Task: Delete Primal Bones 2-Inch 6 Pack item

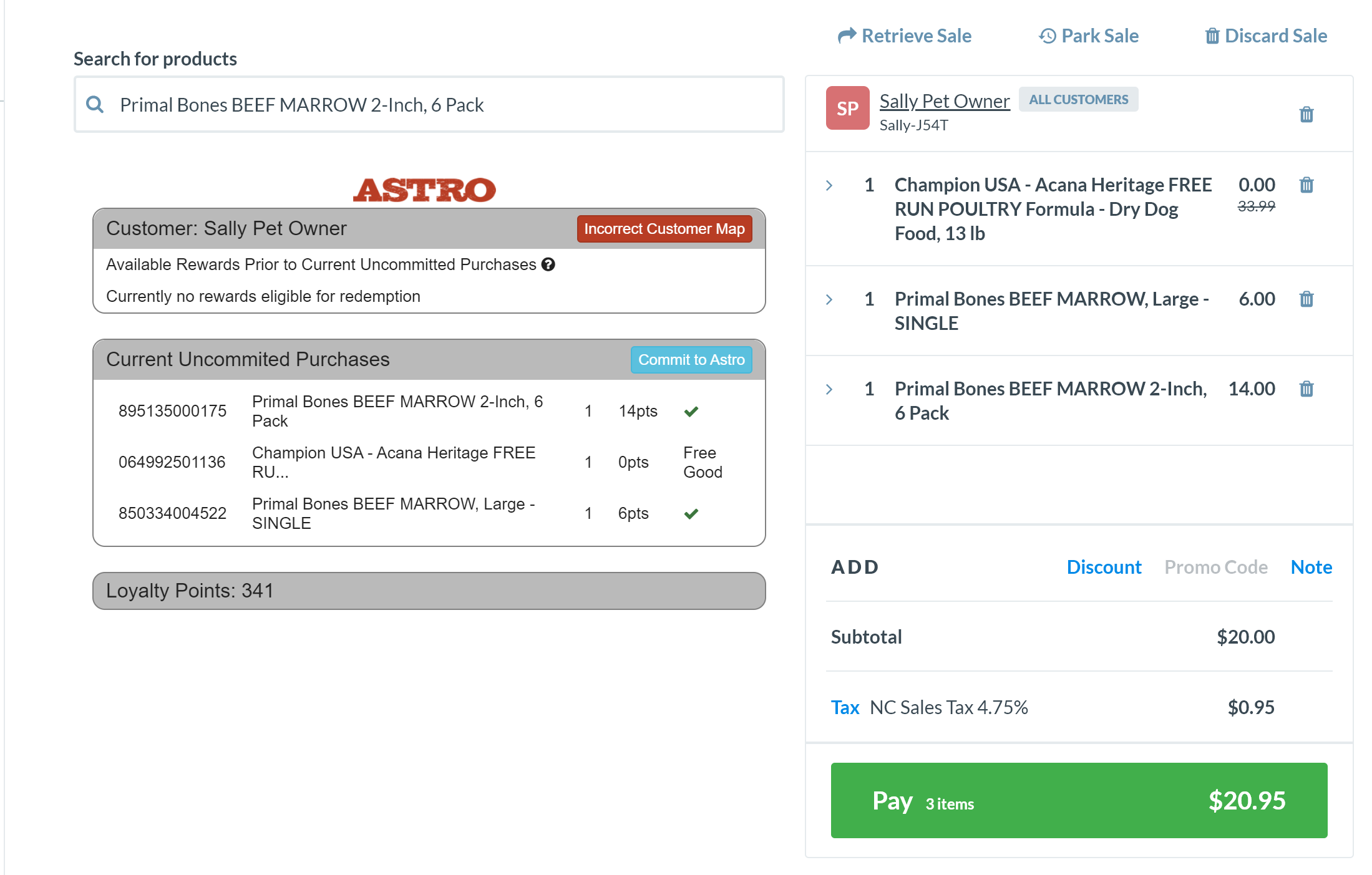Action: (1306, 389)
